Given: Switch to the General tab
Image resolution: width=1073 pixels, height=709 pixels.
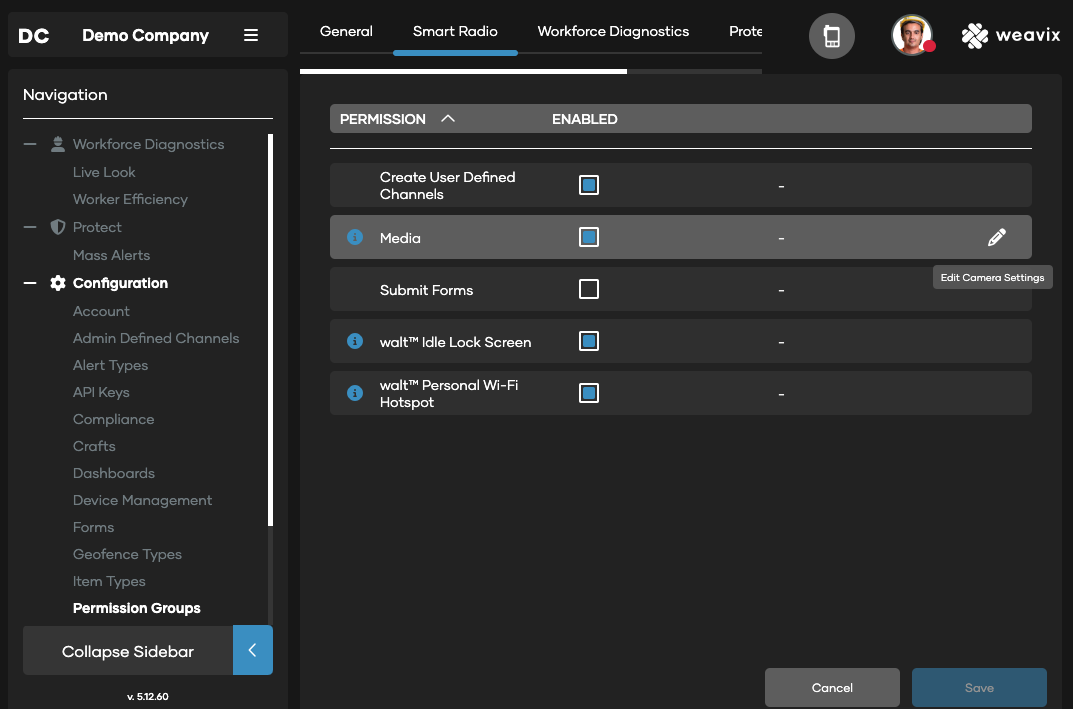Looking at the screenshot, I should 346,31.
